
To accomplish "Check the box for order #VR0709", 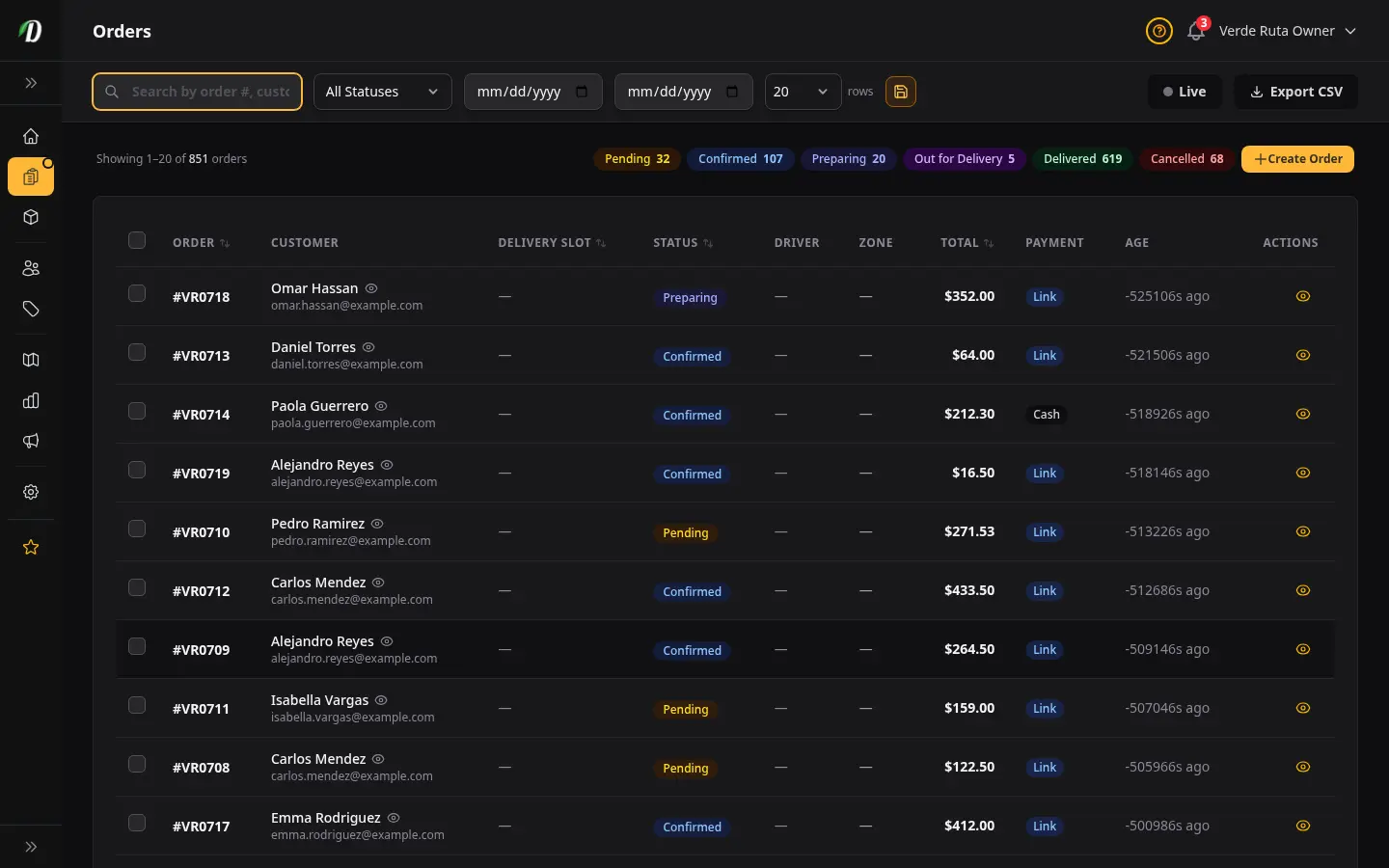I will pyautogui.click(x=137, y=646).
